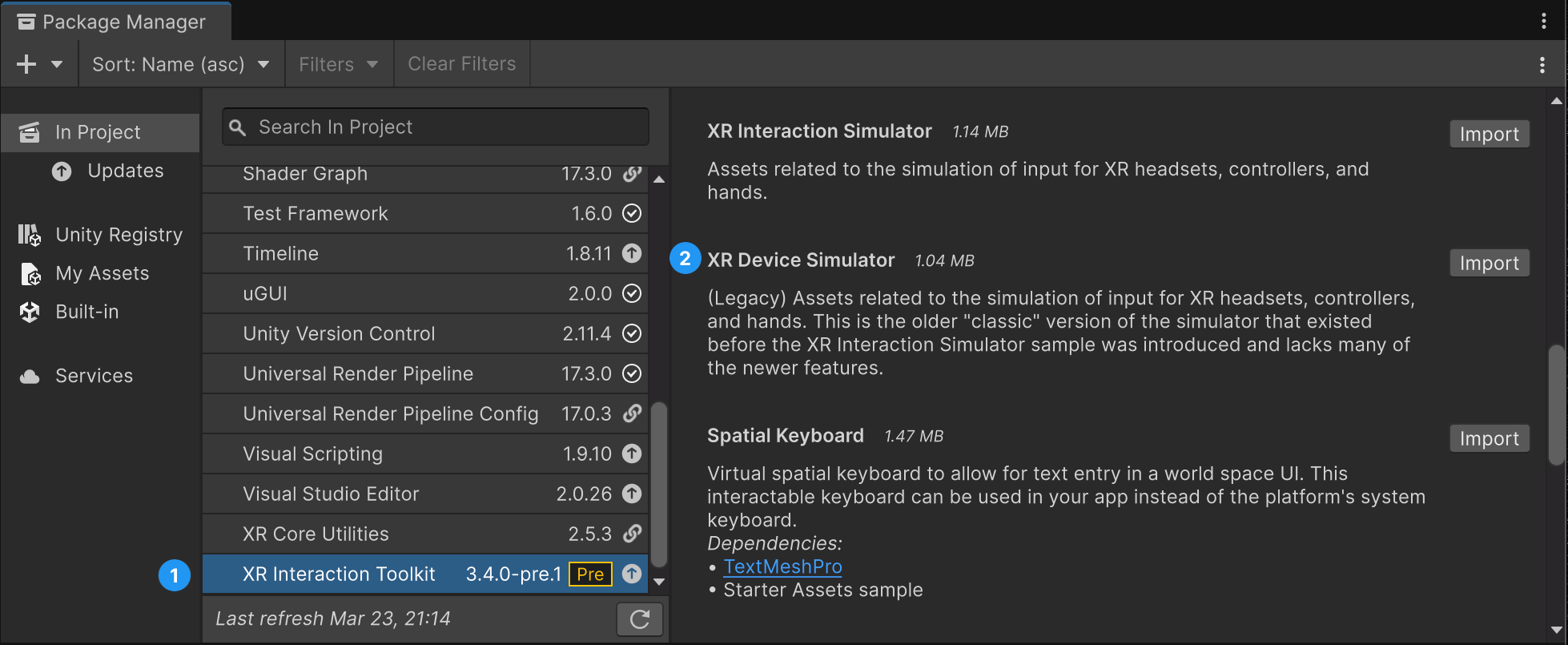Select Universal Render Pipeline Config row

425,413
